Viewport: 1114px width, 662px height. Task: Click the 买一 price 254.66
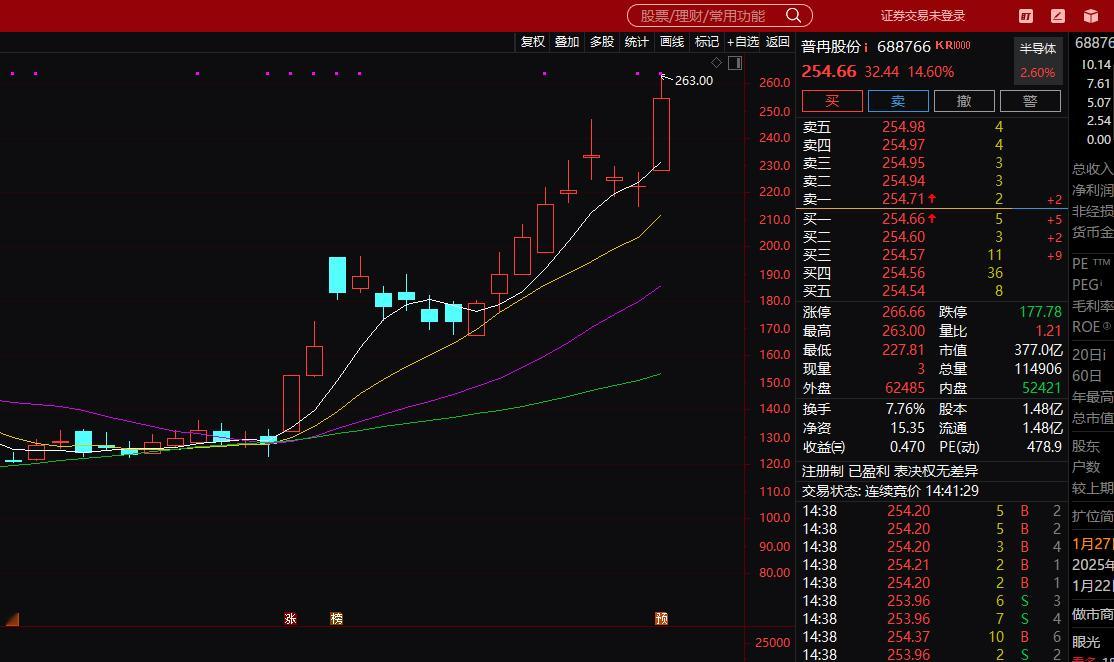903,219
